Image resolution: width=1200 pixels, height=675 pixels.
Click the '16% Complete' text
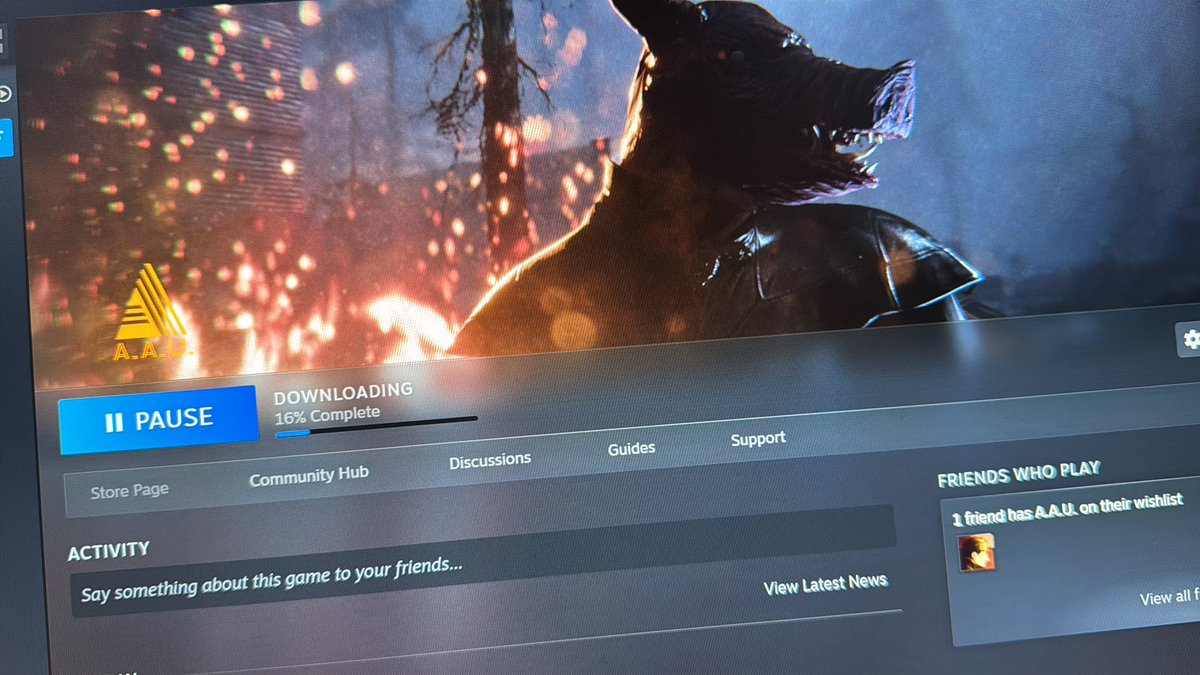coord(327,414)
